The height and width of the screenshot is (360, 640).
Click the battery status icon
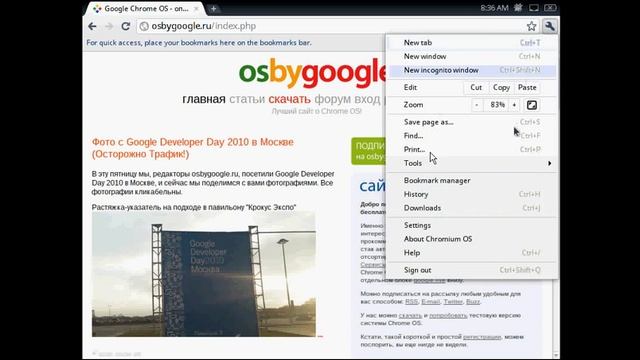[550, 8]
